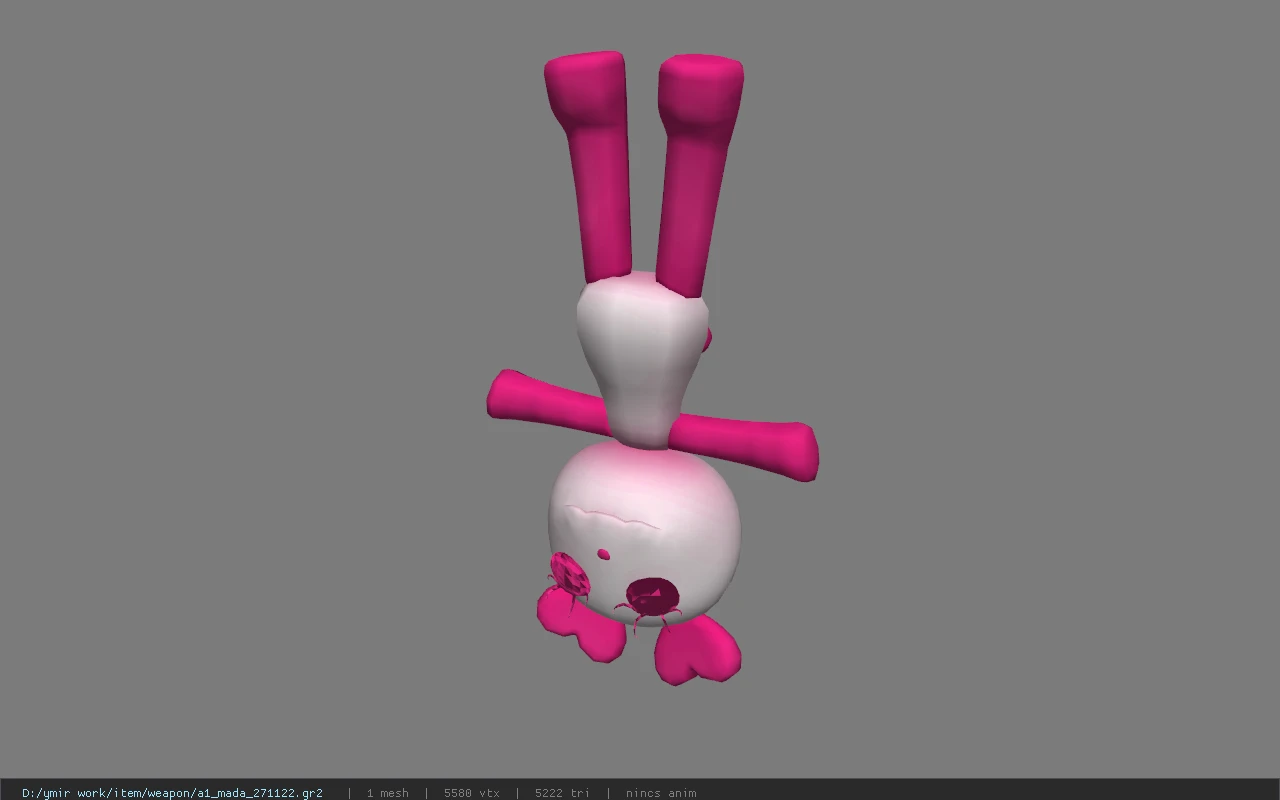Click the dark red gem on the head
Image resolution: width=1280 pixels, height=800 pixels.
pyautogui.click(x=652, y=598)
